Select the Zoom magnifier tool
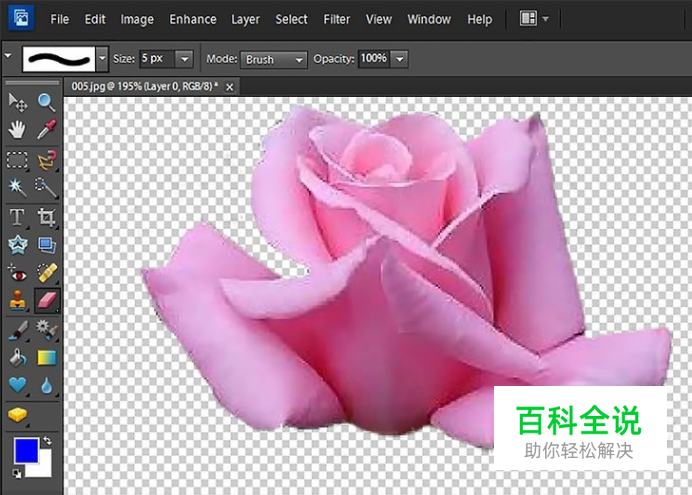 click(x=46, y=102)
